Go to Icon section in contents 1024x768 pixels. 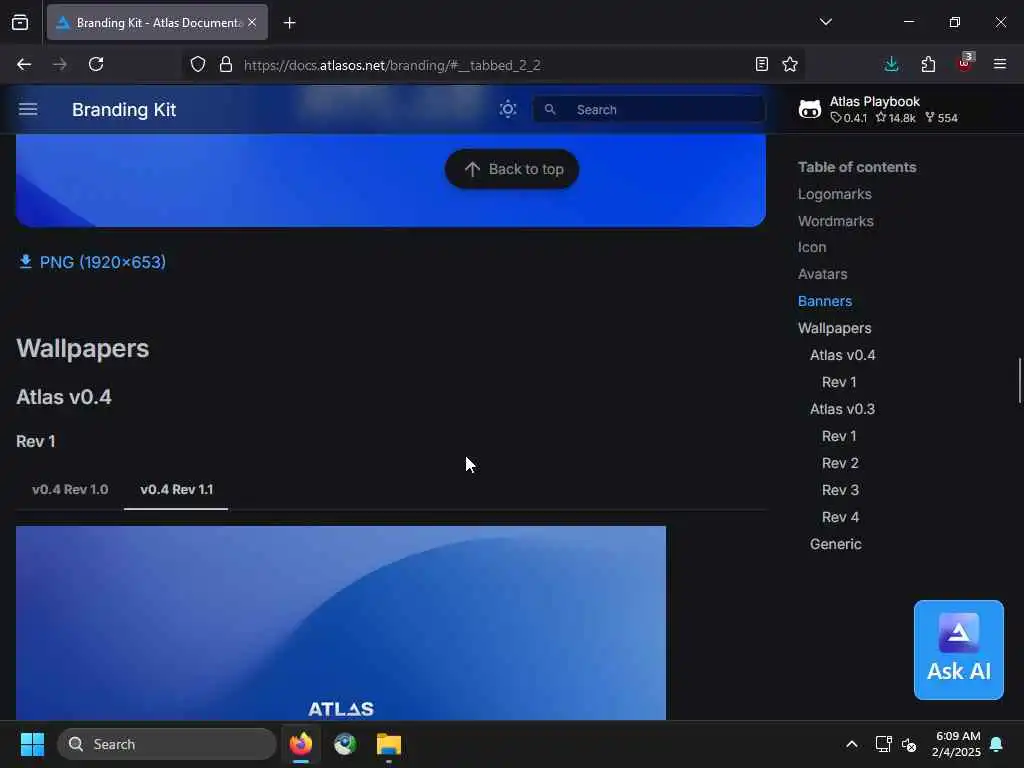pos(812,248)
